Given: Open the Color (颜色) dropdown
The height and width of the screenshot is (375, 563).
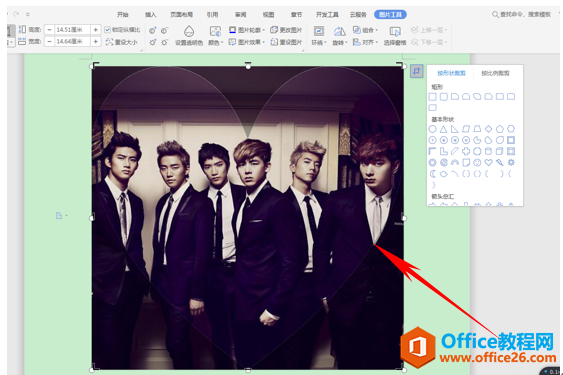Looking at the screenshot, I should click(x=215, y=36).
